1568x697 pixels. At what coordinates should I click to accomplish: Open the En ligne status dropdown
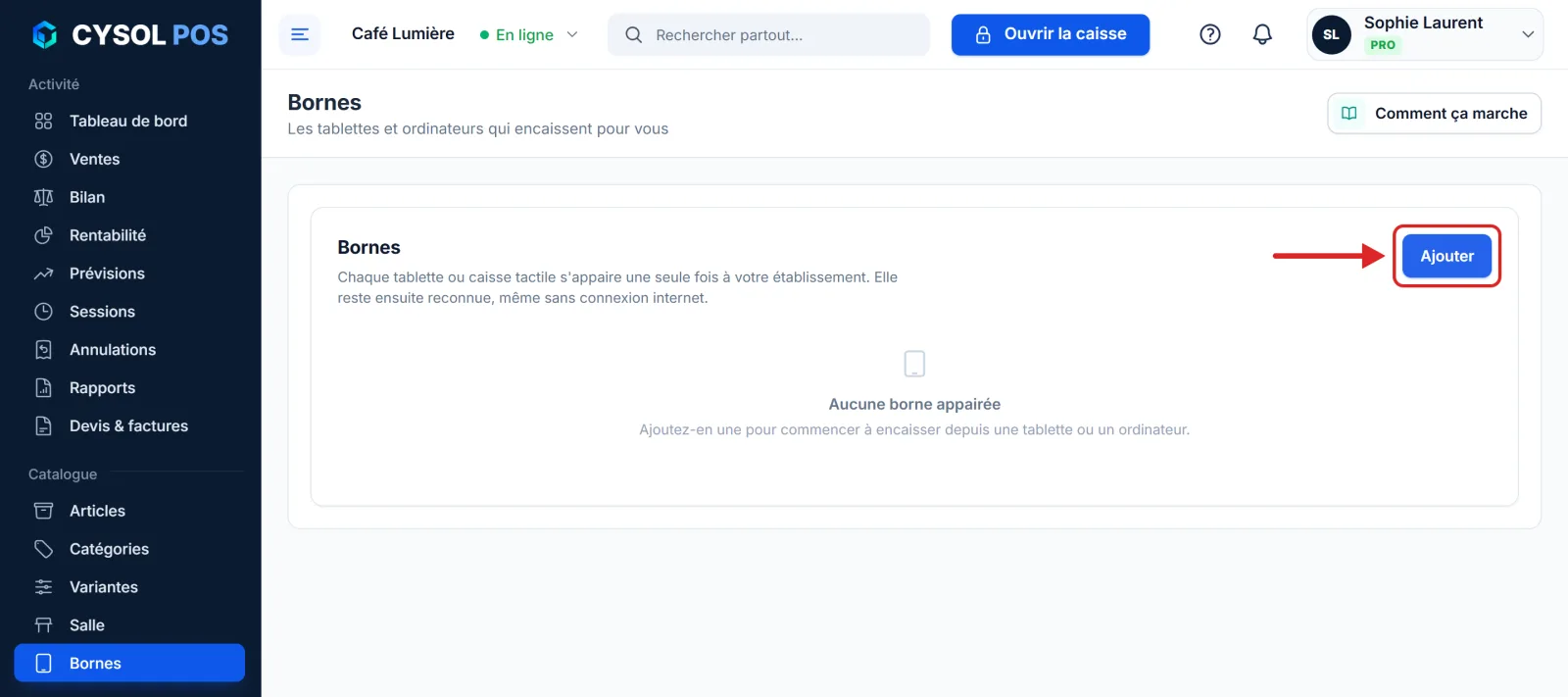click(529, 34)
